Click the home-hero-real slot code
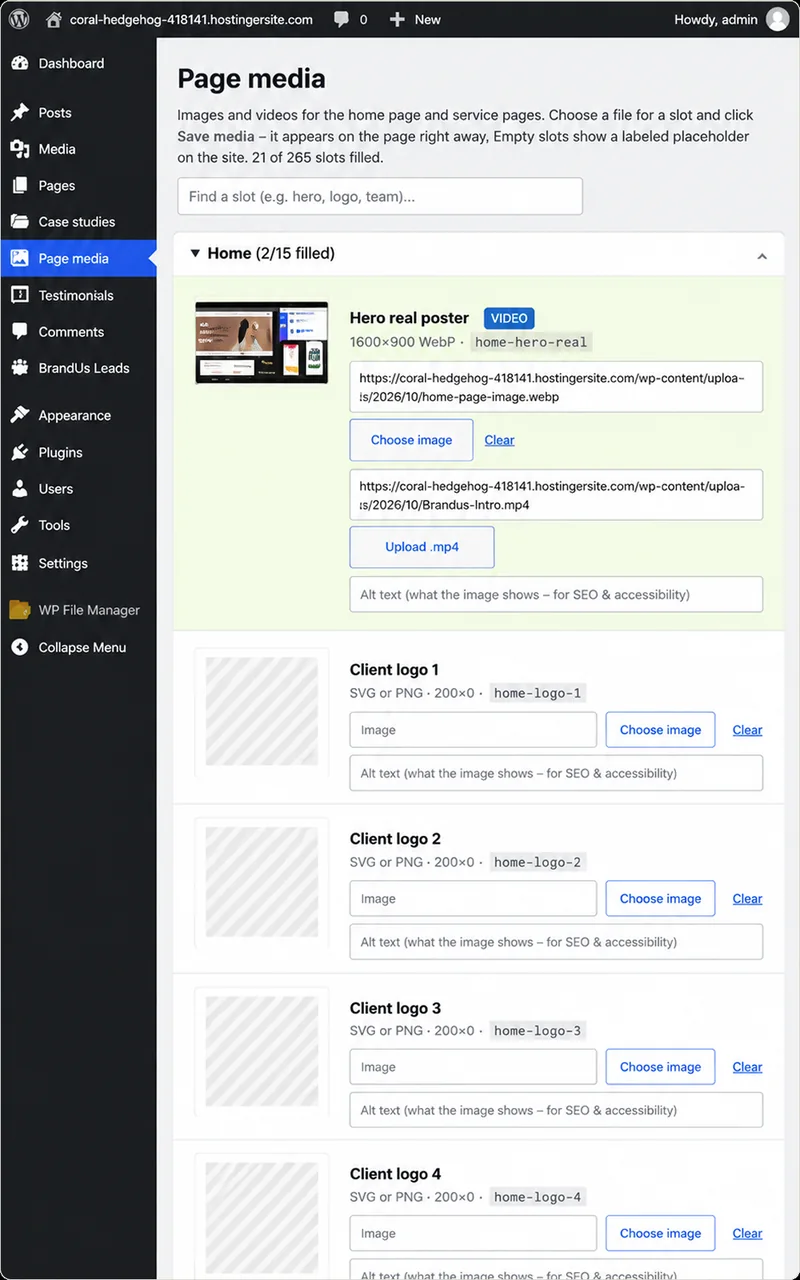 coord(531,342)
